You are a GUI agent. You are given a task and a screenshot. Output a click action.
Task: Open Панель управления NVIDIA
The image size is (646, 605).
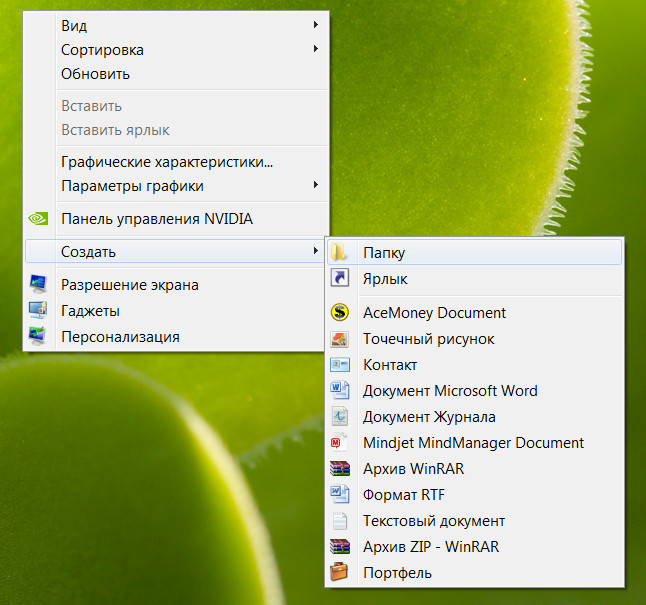(x=176, y=219)
